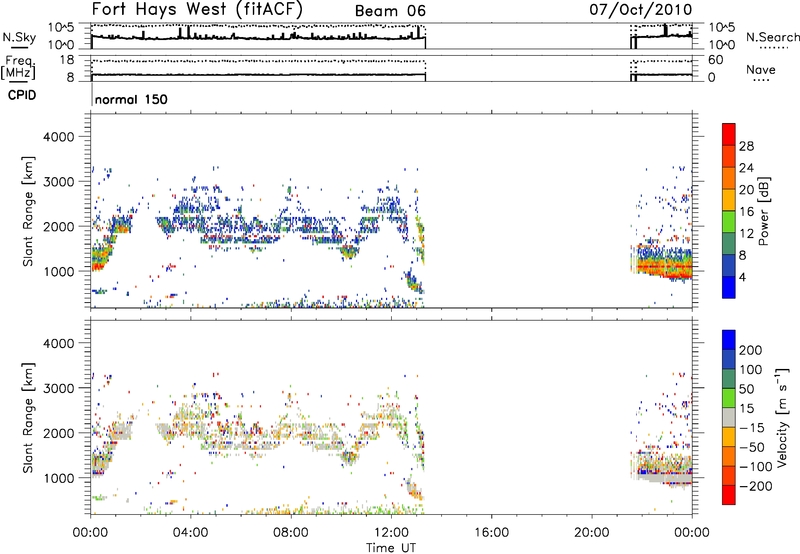This screenshot has width=800, height=554.
Task: Click the "−50" Velocity colorbar value
Action: point(750,447)
